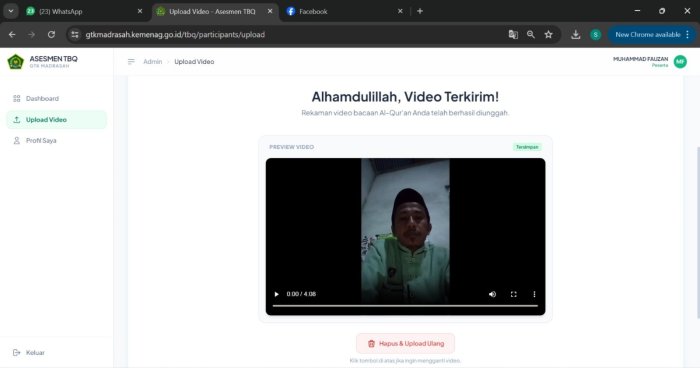Open Dashboard from the sidebar
Screen dimensions: 700x368
point(57,98)
